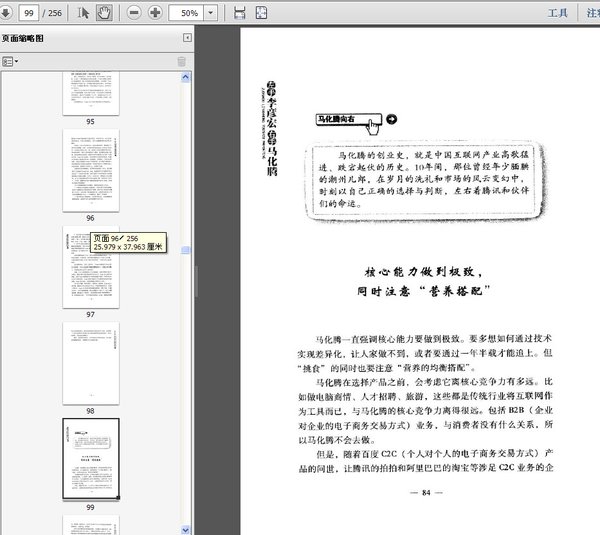Click thumbnail panel scroll up arrow
The height and width of the screenshot is (535, 600).
186,78
